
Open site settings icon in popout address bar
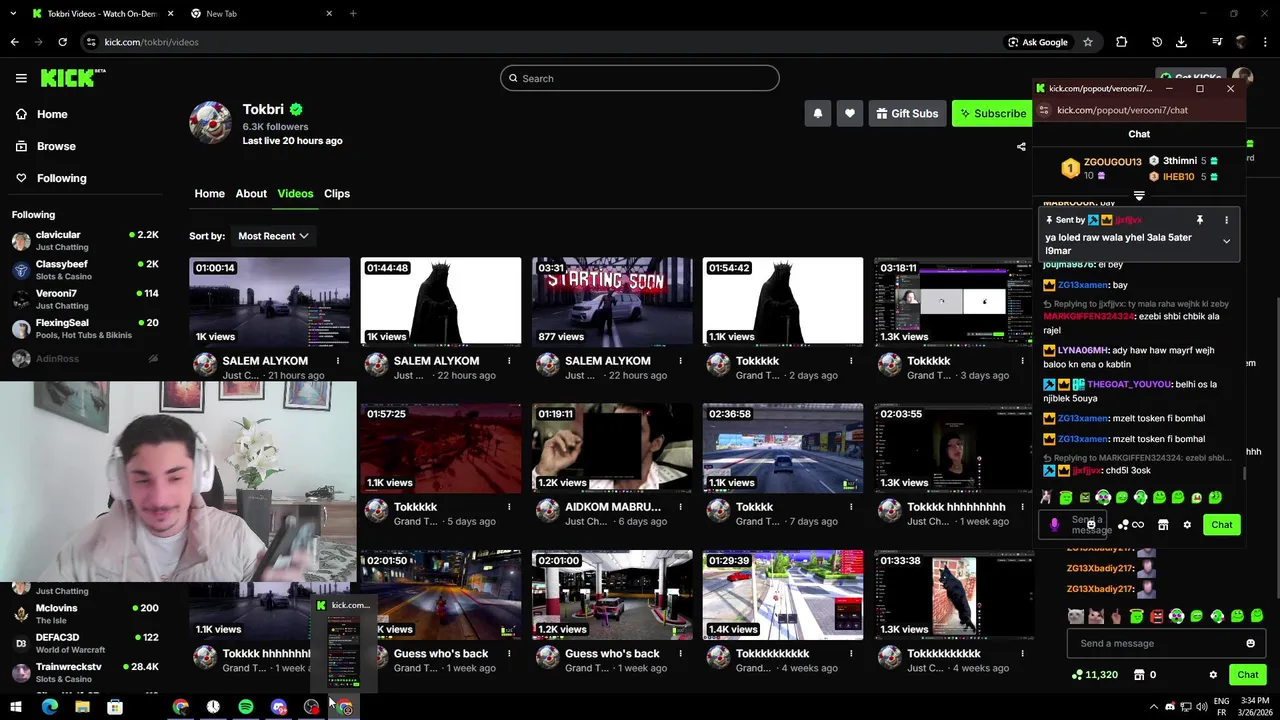tap(1045, 110)
